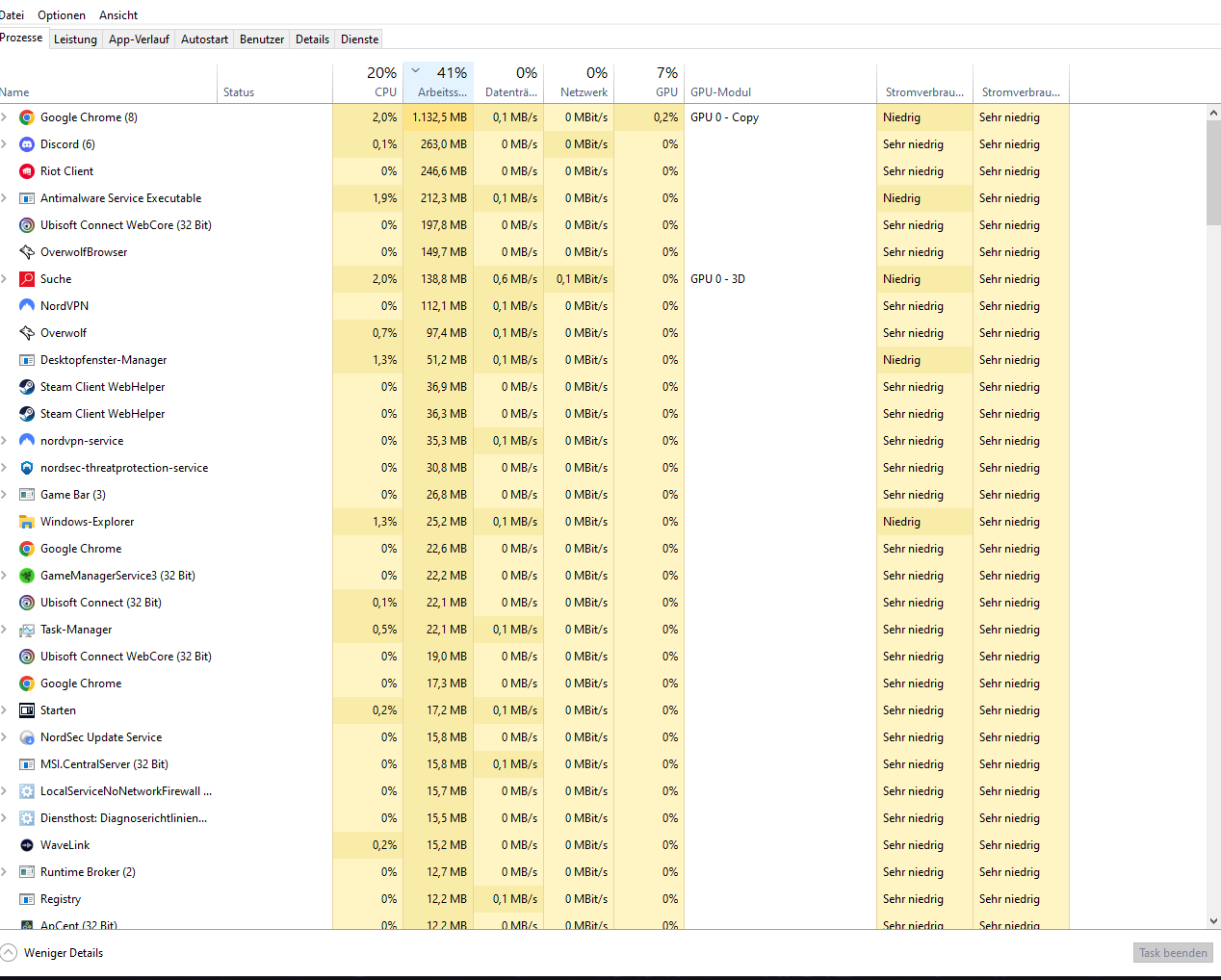Expand the Discord (6) process group

point(4,144)
